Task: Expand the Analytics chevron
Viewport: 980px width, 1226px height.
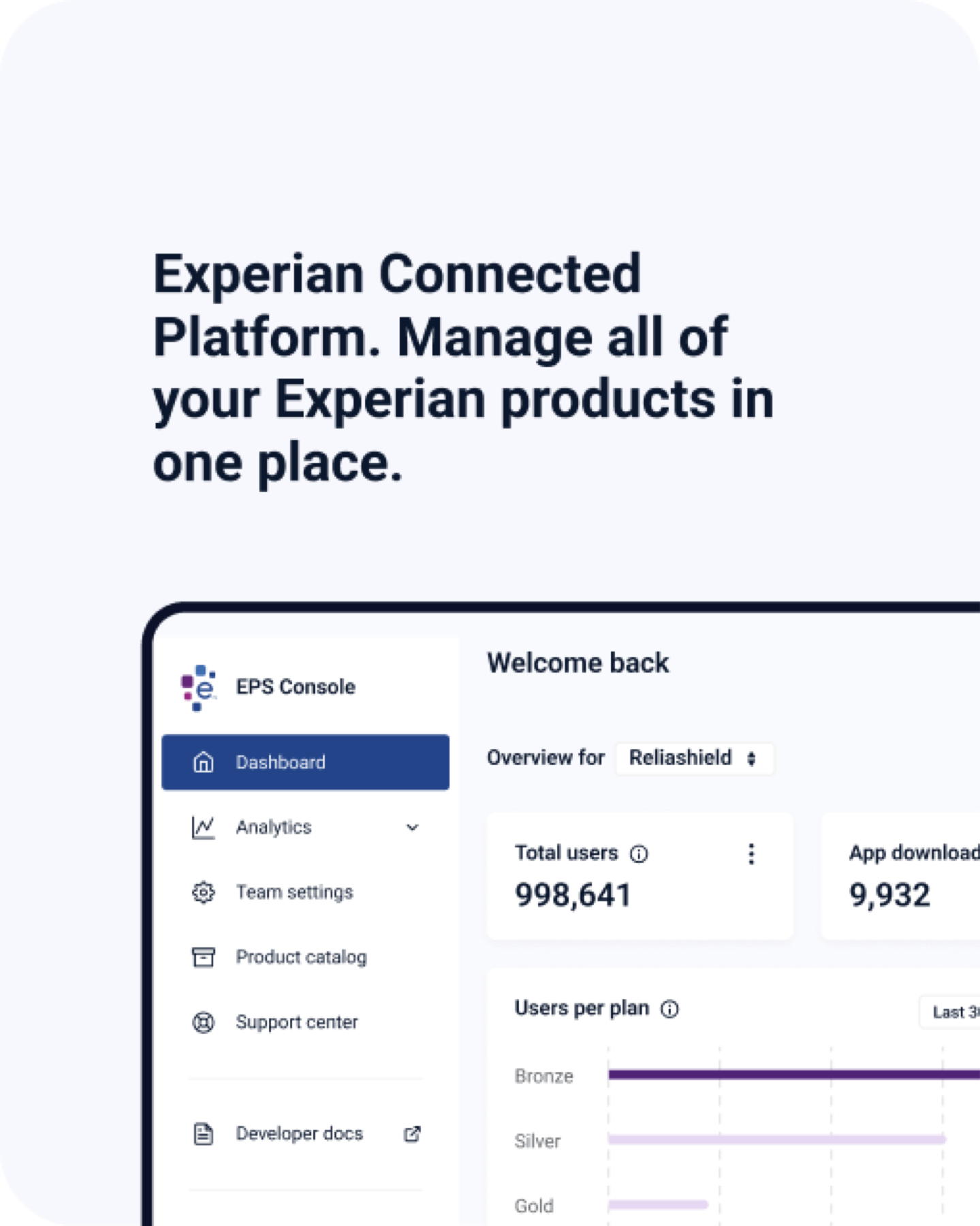Action: point(412,828)
